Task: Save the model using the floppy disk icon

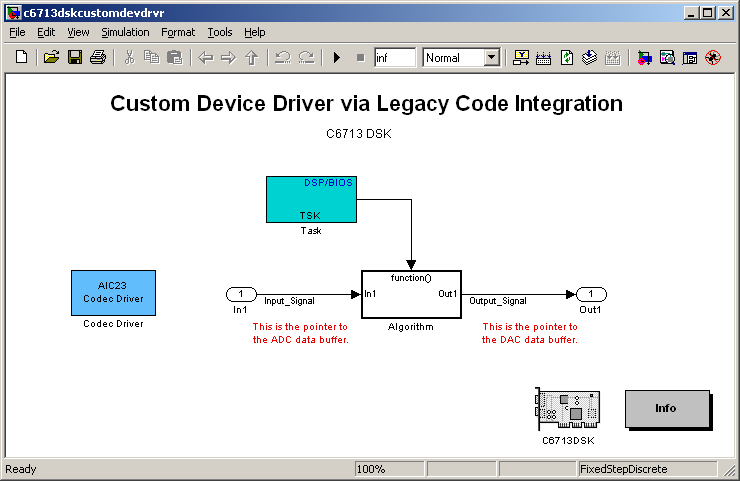Action: pos(75,58)
